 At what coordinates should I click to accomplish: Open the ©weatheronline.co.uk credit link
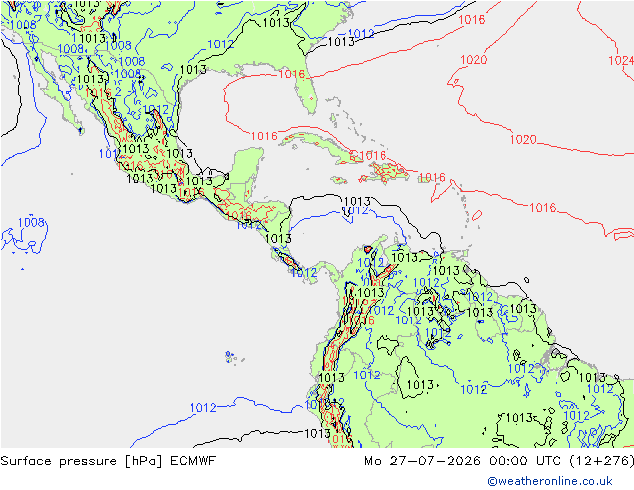pyautogui.click(x=550, y=481)
